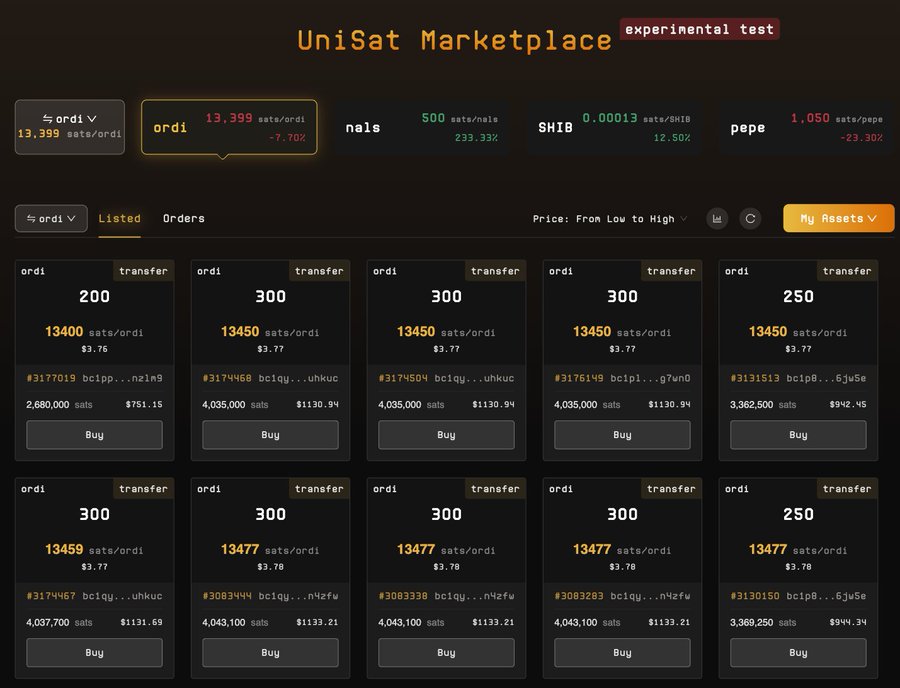Click the $942.45 total value

click(848, 405)
